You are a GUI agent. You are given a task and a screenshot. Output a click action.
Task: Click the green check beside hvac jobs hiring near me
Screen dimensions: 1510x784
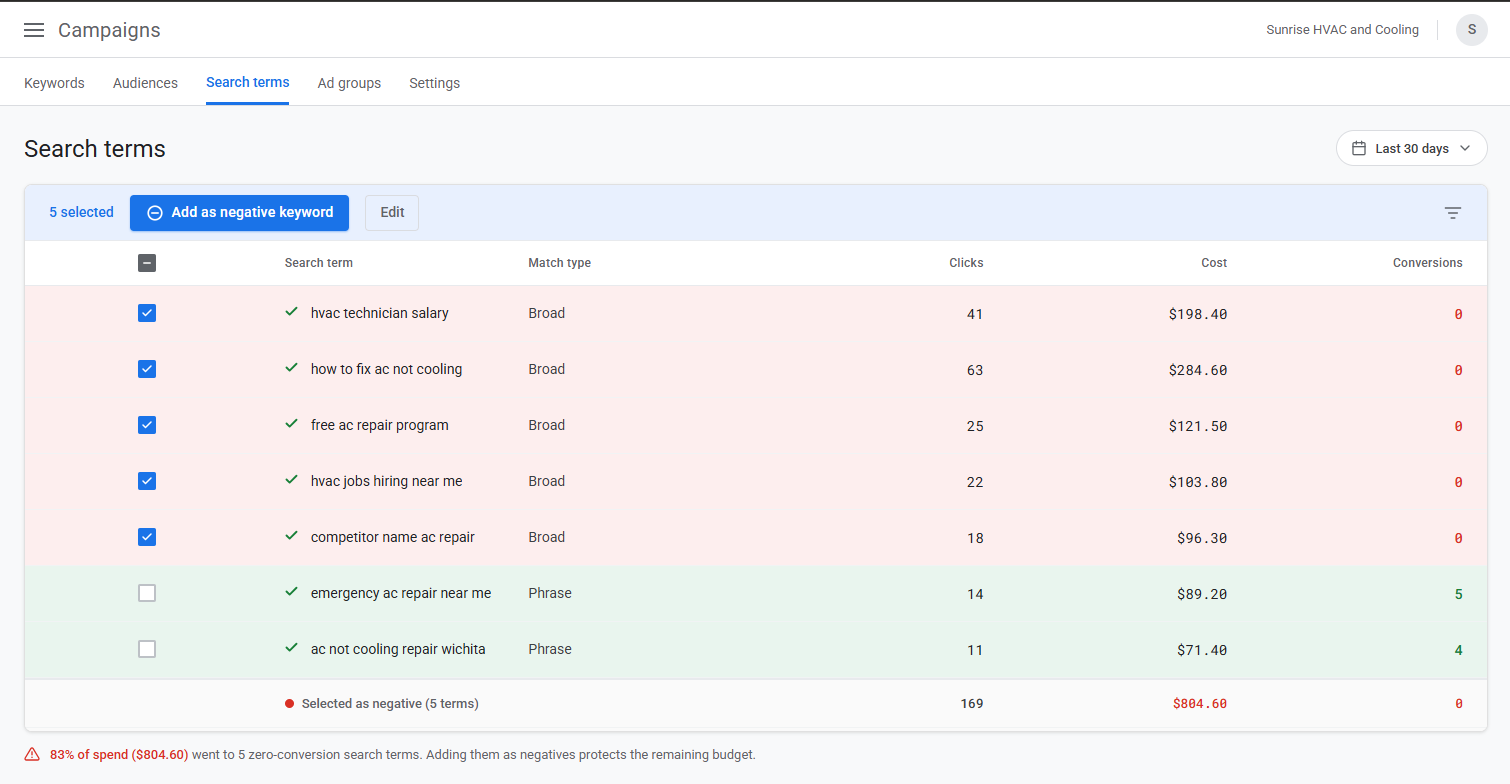[292, 480]
